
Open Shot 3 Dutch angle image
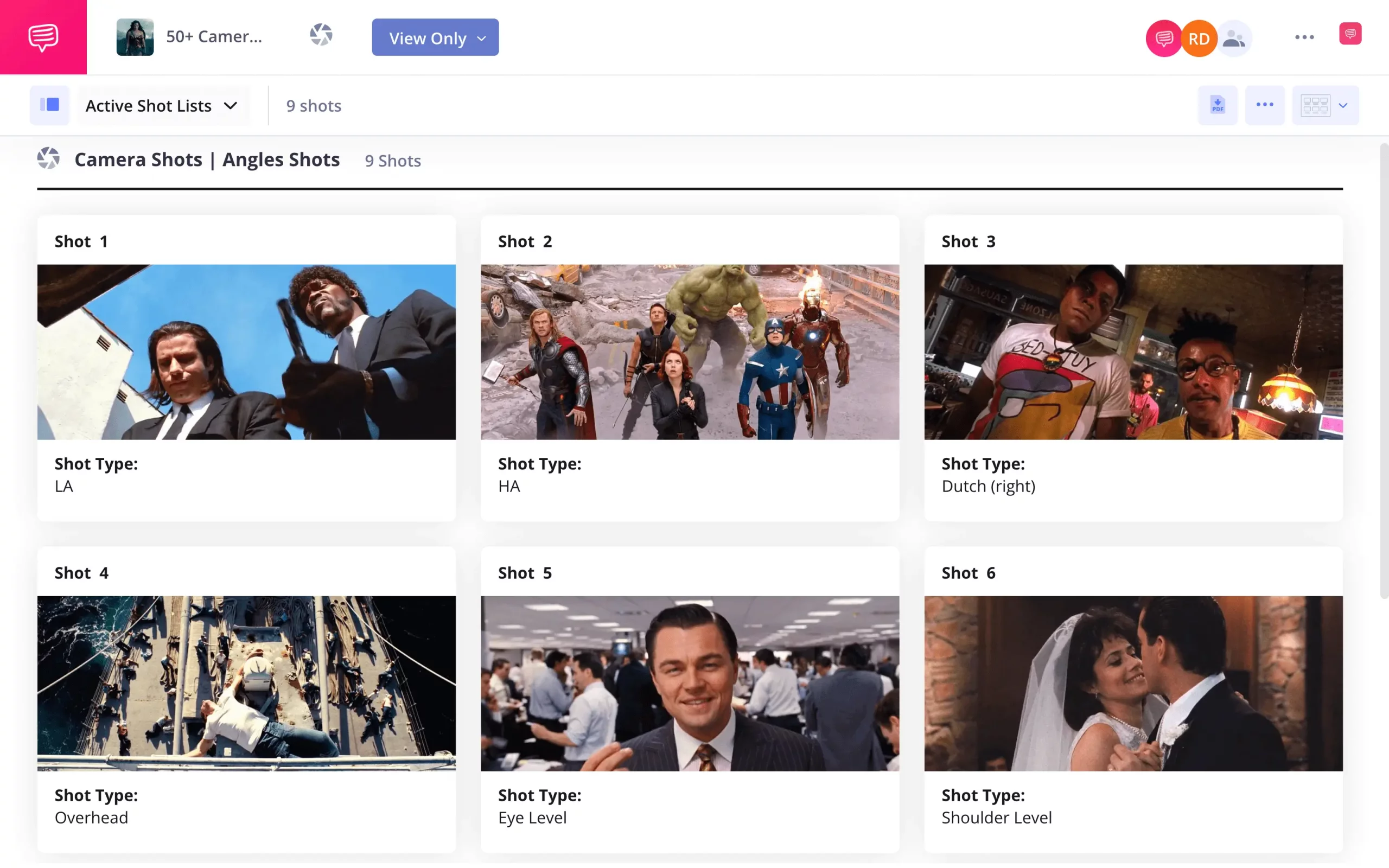[1133, 352]
